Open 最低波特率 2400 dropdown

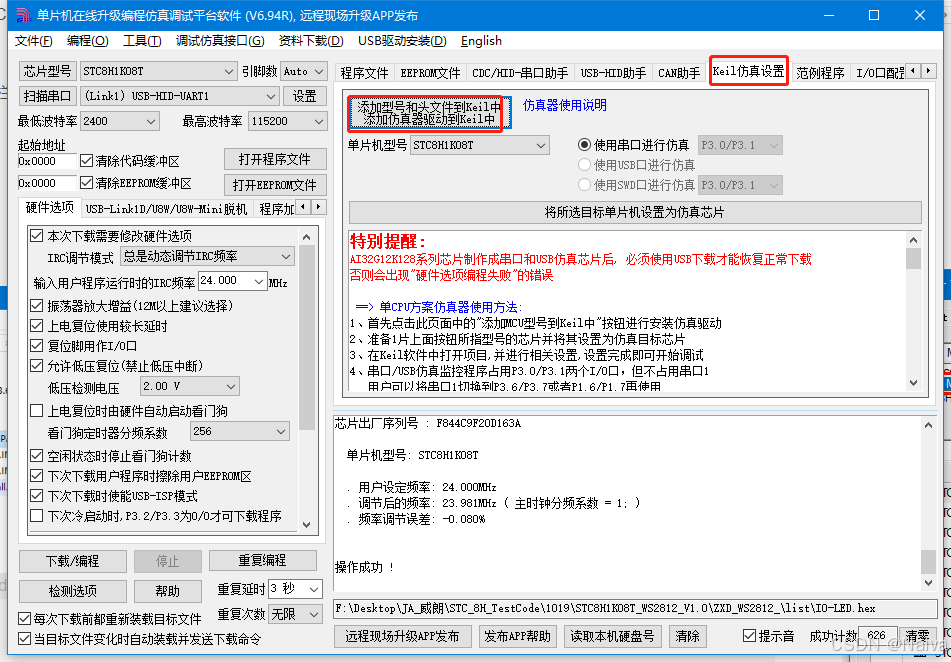(119, 121)
